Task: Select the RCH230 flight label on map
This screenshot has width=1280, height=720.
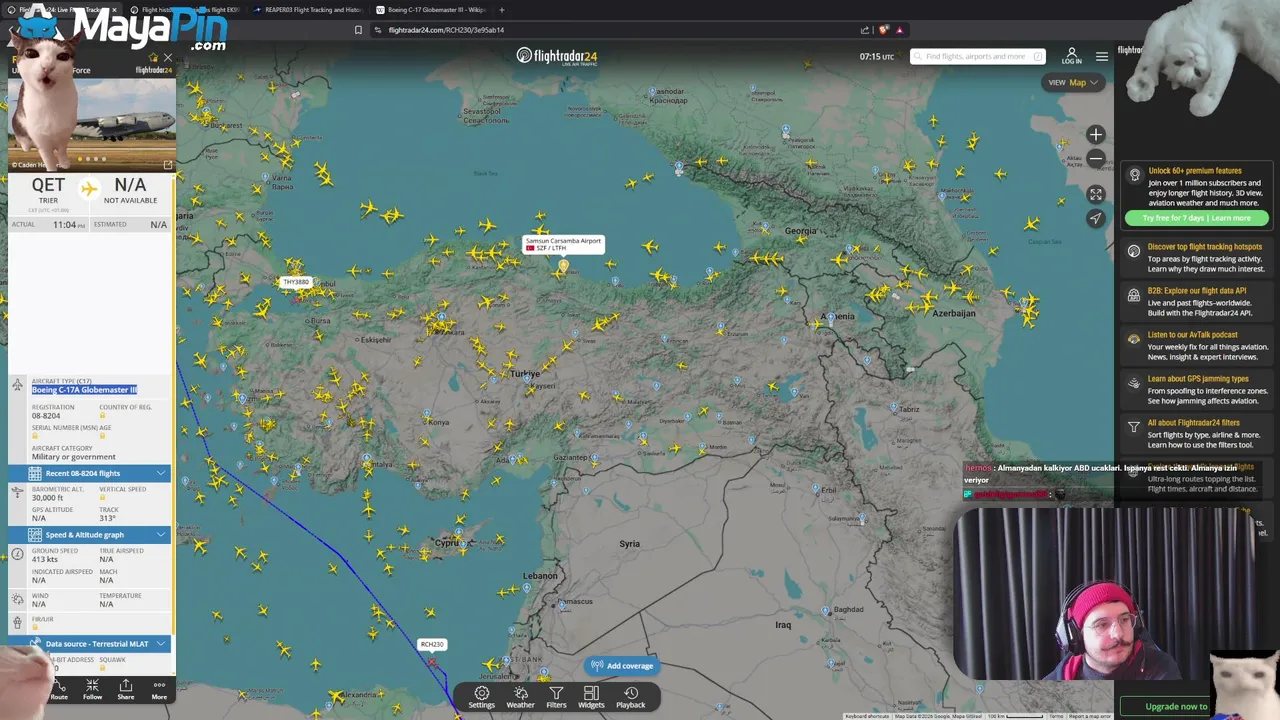Action: coord(432,644)
